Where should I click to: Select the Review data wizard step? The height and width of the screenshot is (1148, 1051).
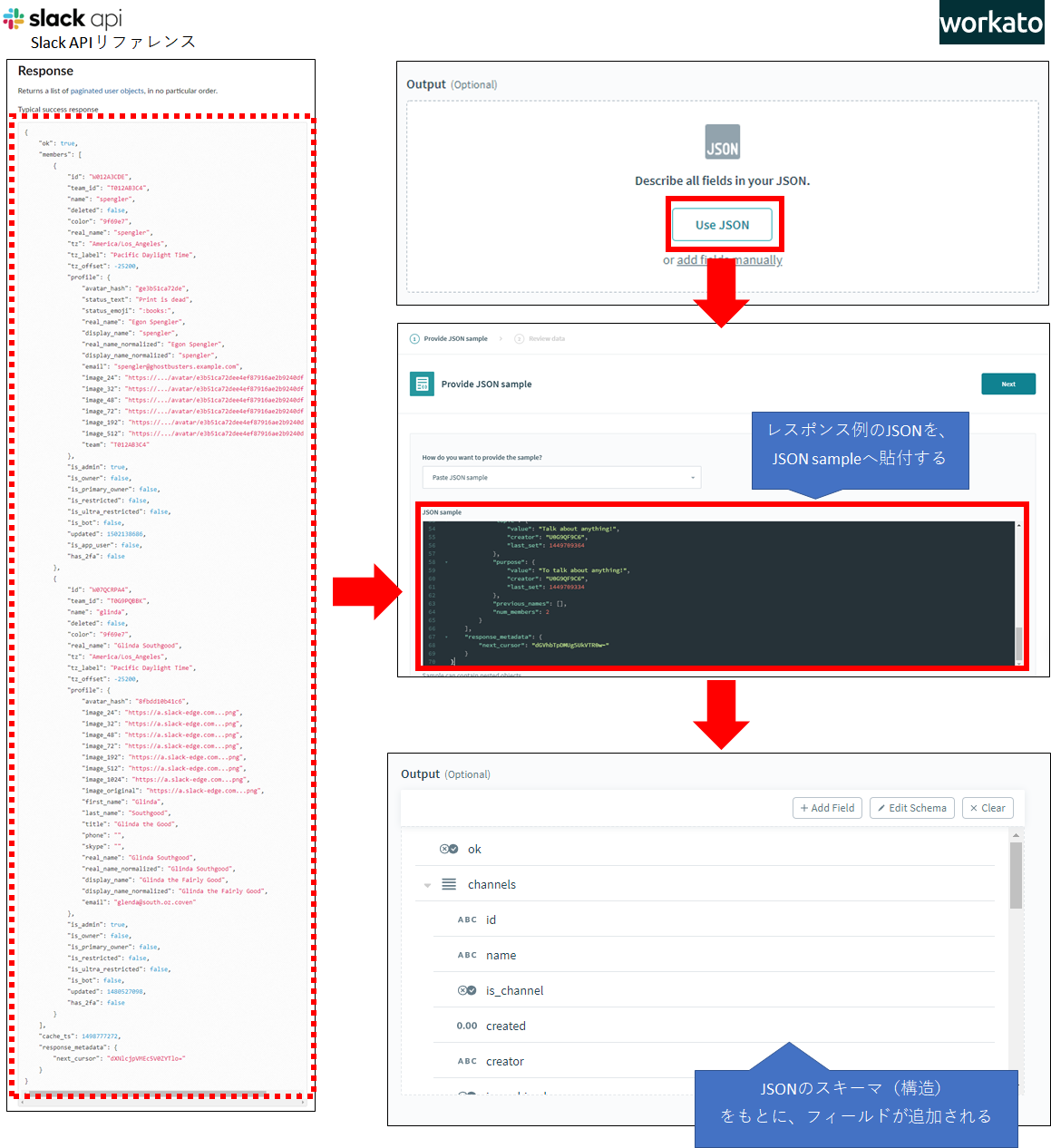tap(540, 339)
